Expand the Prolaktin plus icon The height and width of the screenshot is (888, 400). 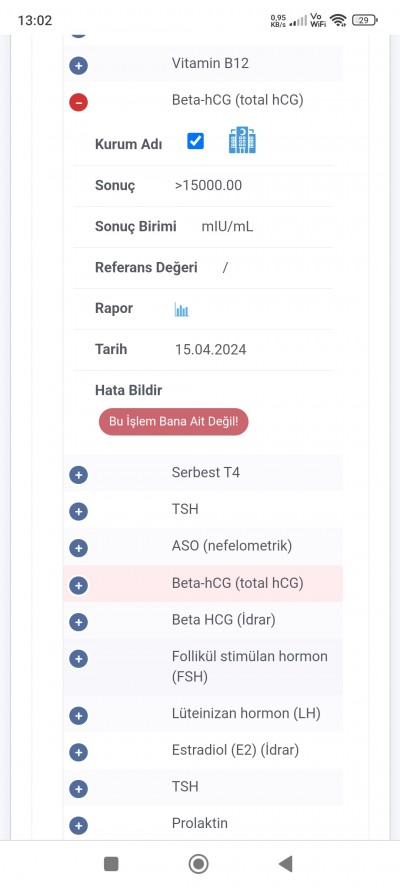78,826
